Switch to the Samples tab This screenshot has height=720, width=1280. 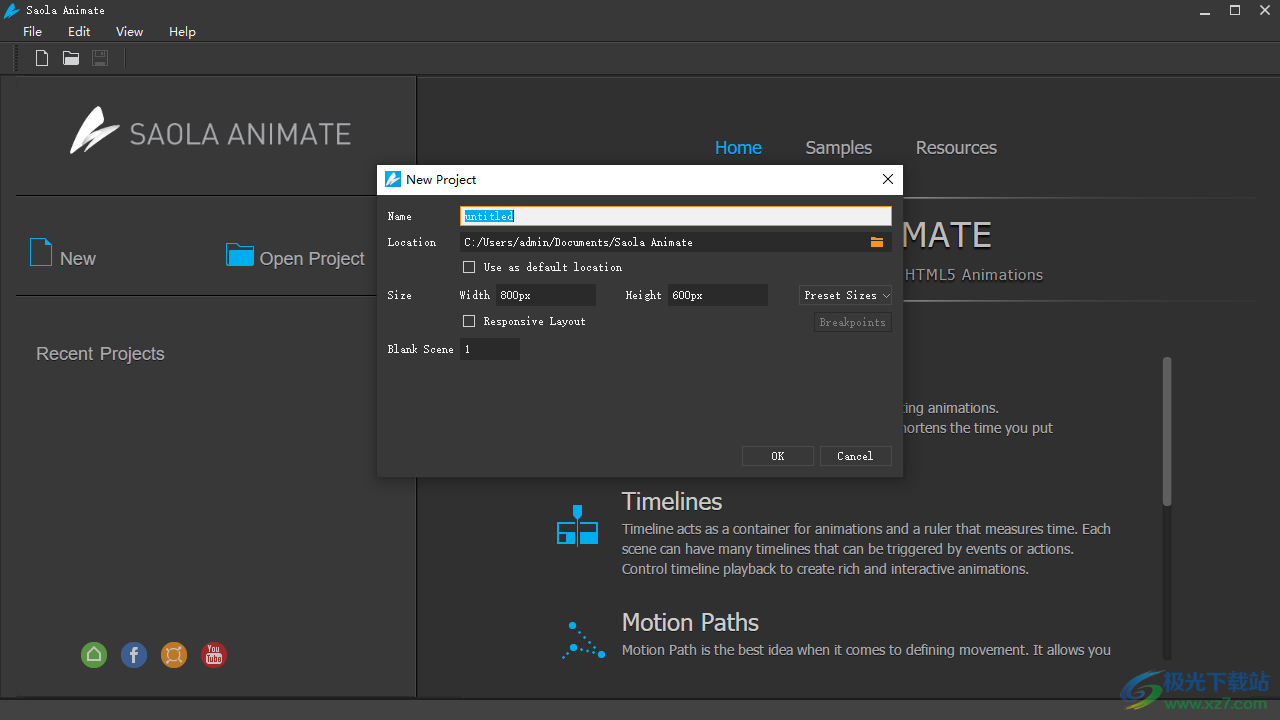tap(839, 148)
